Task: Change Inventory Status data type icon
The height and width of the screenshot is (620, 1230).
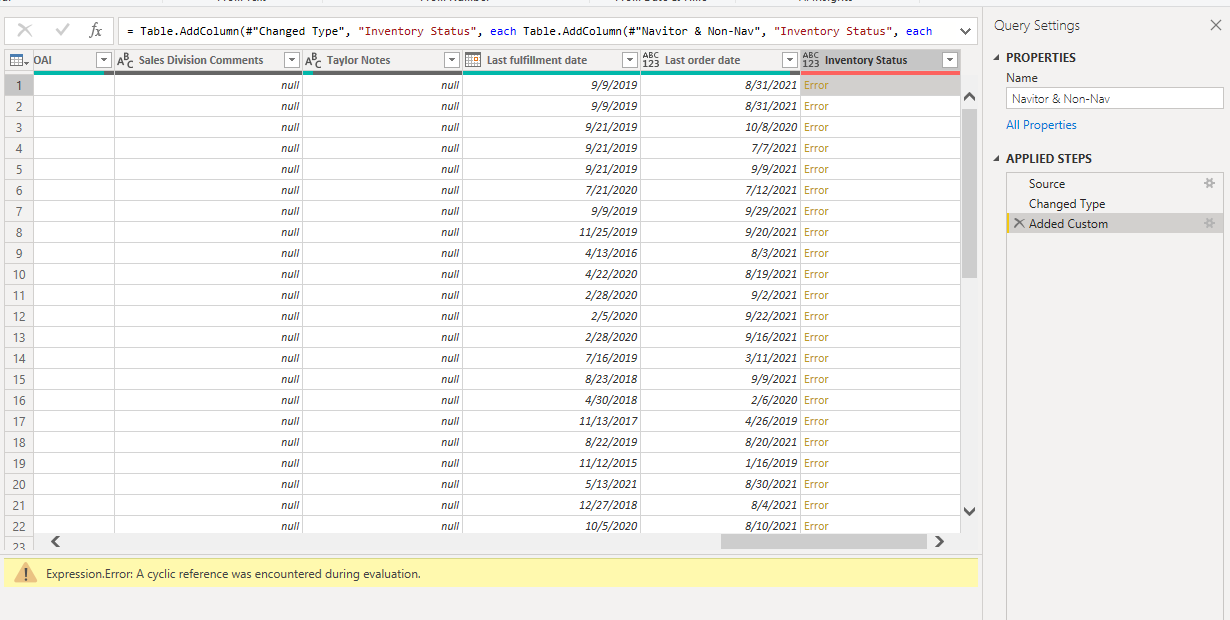Action: [811, 61]
